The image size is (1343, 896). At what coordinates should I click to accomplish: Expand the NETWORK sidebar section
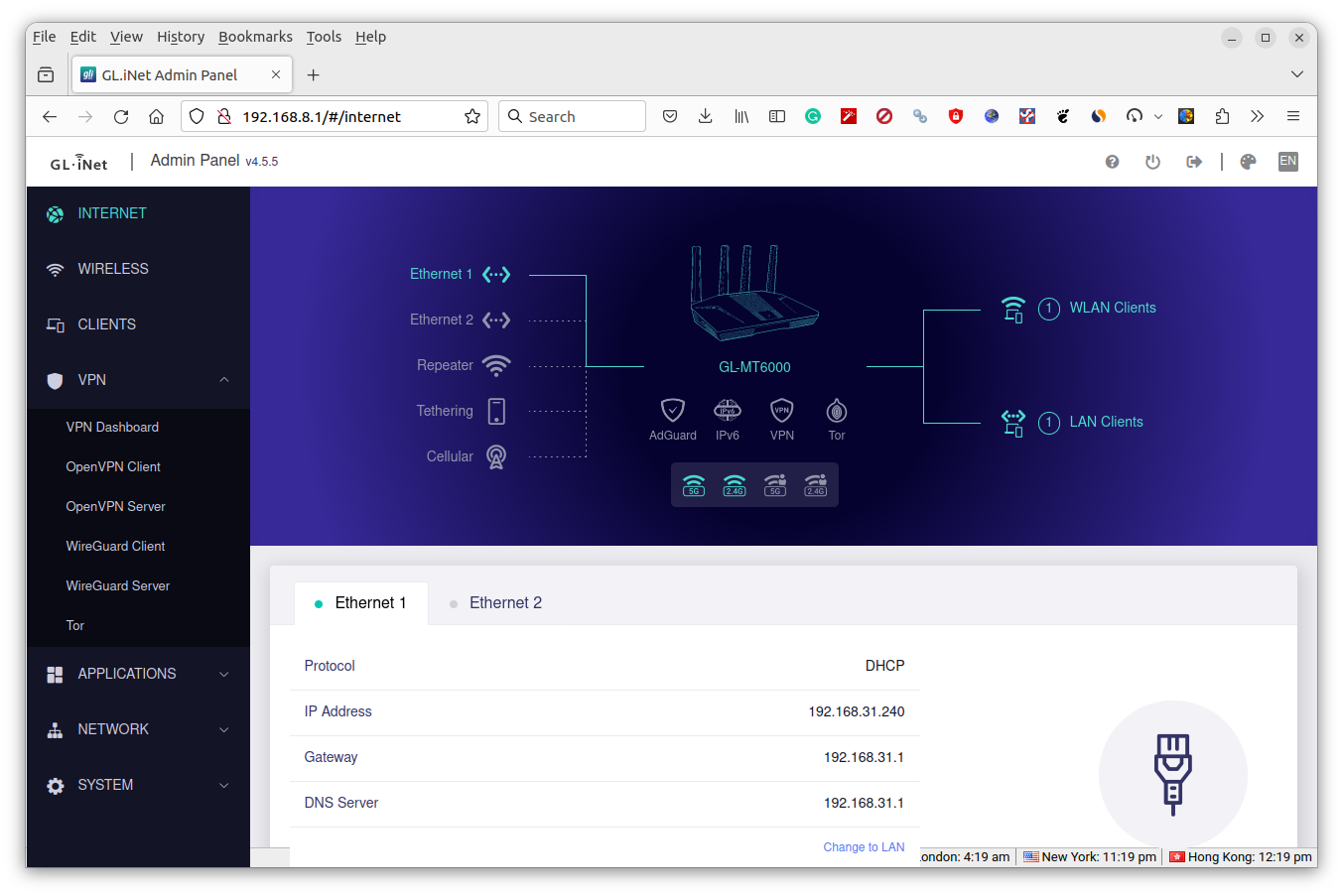click(224, 729)
